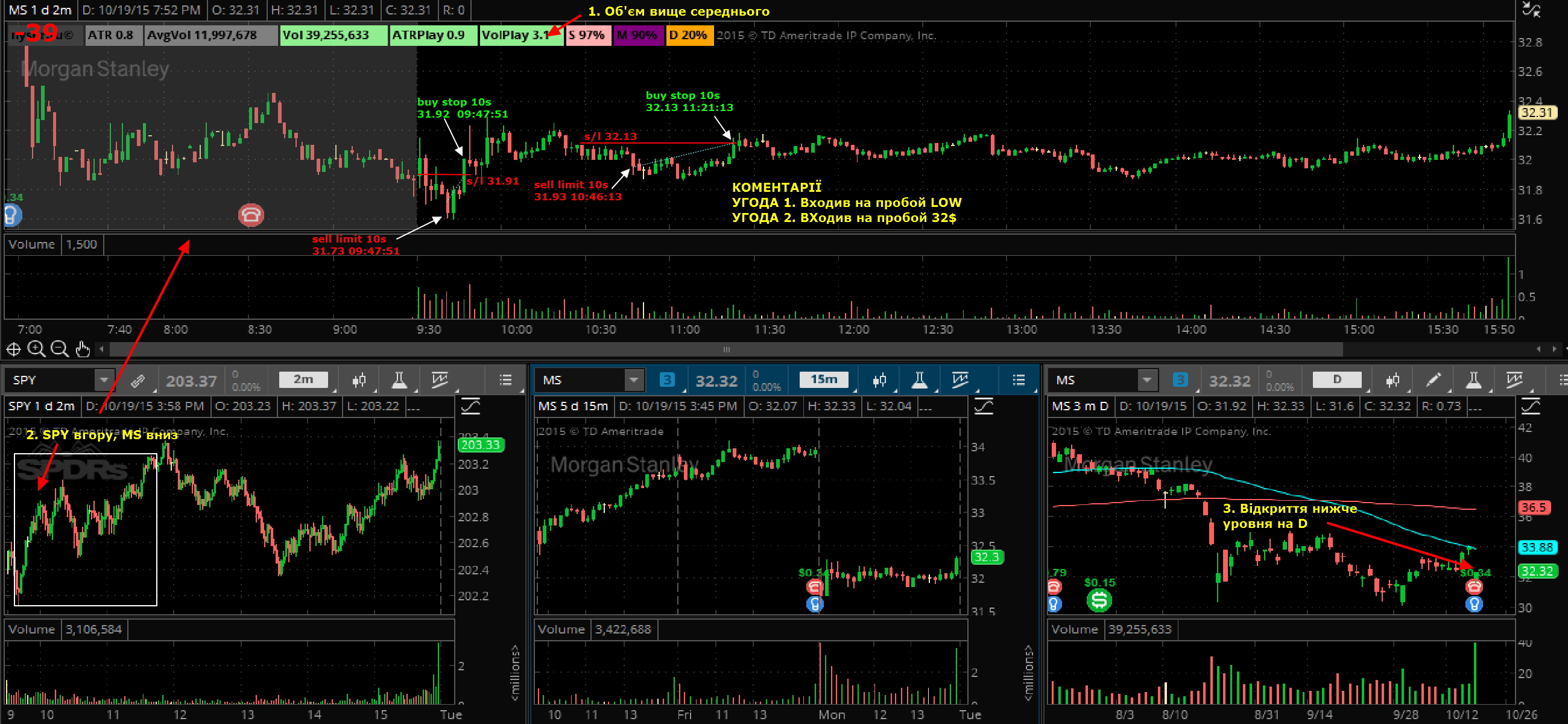Click the SPY 1 d 2m chart title
The height and width of the screenshot is (724, 1568).
(x=42, y=406)
